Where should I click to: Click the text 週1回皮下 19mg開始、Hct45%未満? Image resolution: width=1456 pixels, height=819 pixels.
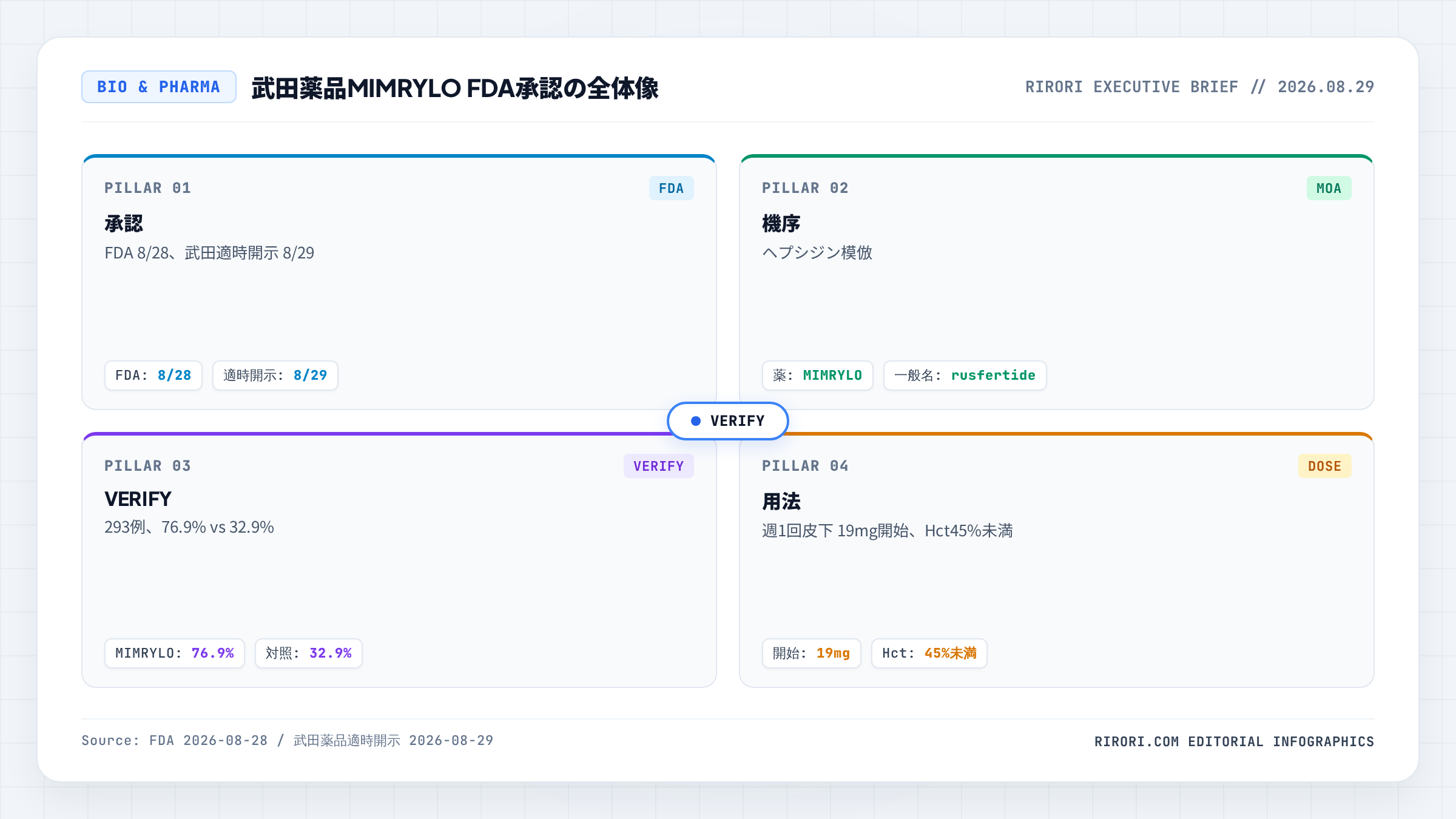(x=888, y=531)
